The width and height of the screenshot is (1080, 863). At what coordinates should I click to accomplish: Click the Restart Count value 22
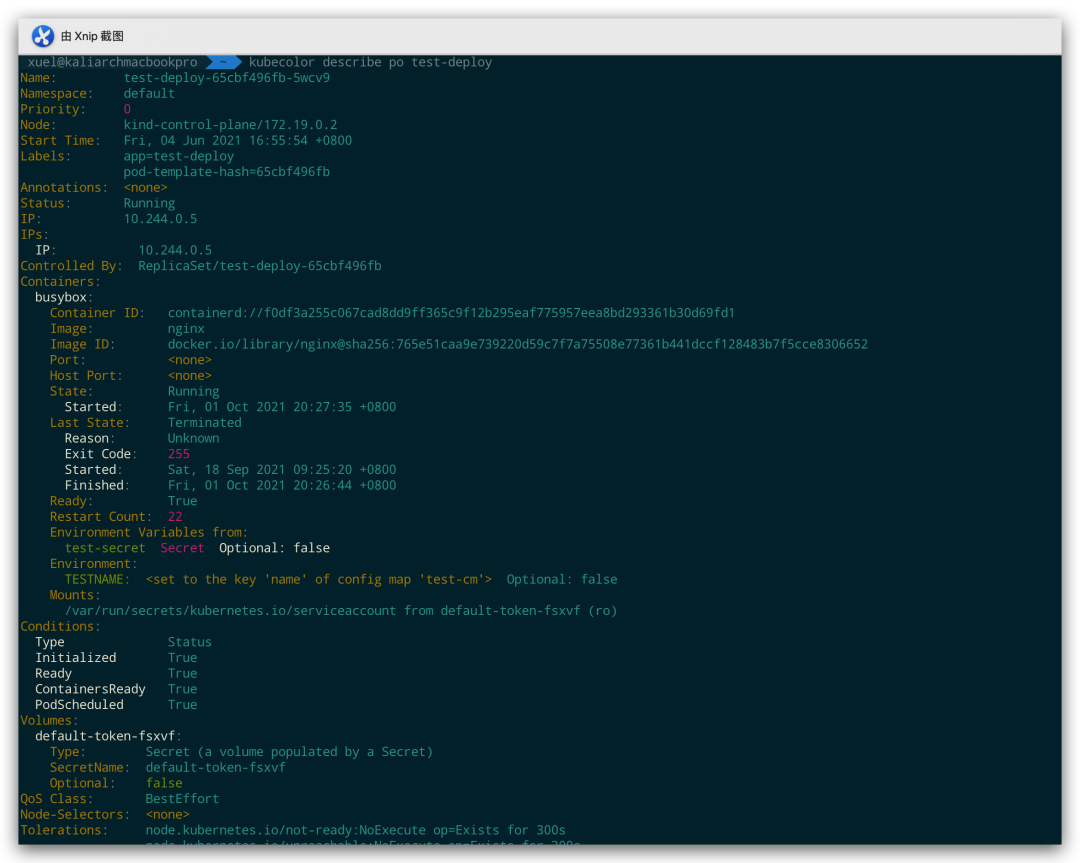tap(175, 517)
